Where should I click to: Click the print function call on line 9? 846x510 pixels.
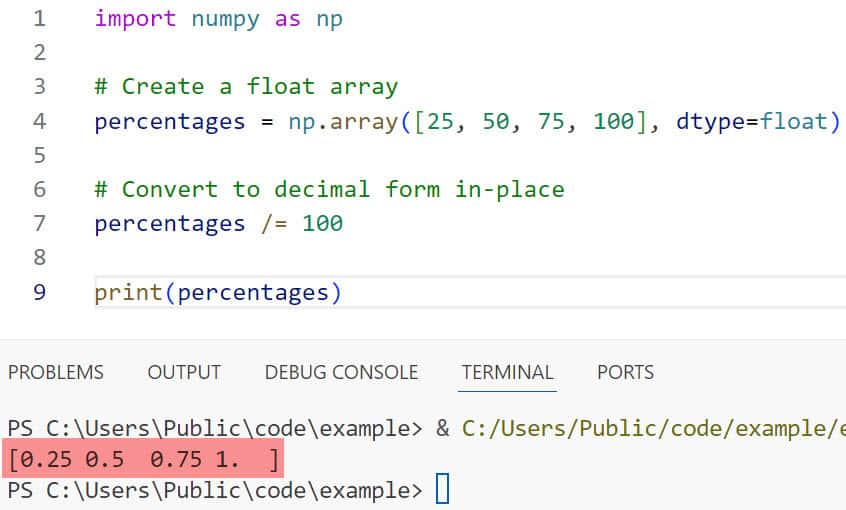click(x=128, y=292)
